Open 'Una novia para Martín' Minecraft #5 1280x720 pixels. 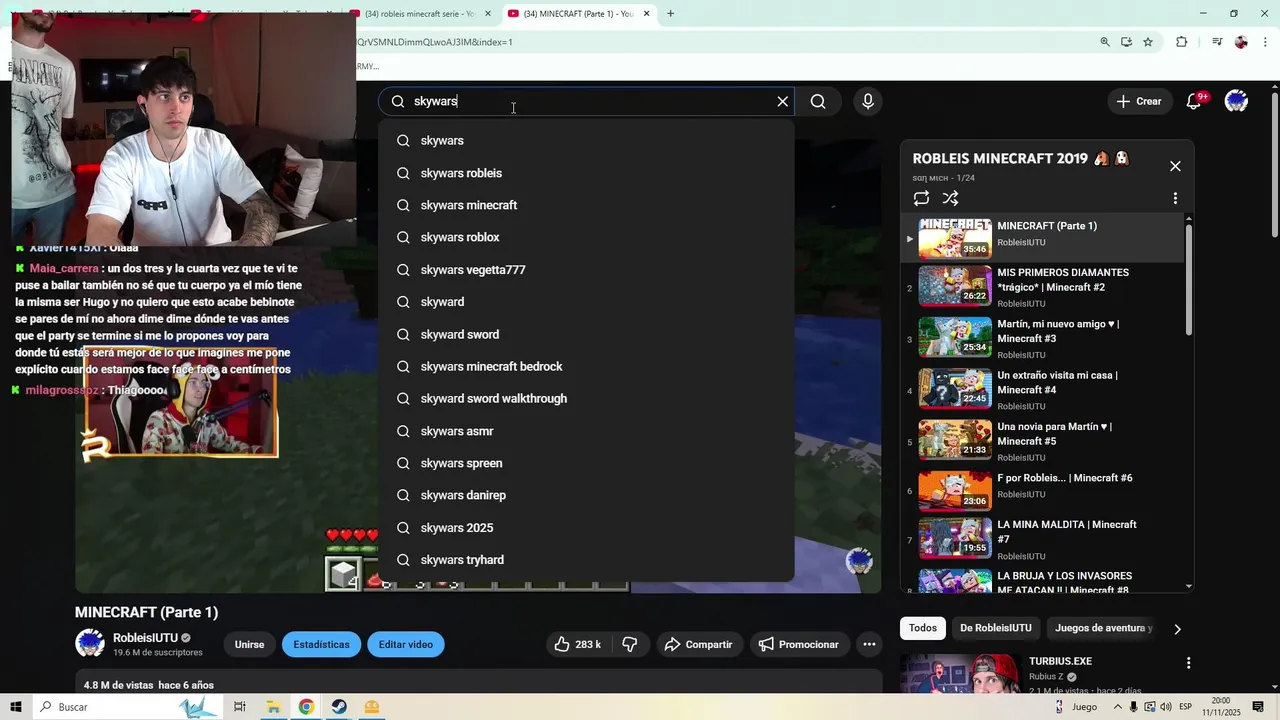click(1040, 441)
